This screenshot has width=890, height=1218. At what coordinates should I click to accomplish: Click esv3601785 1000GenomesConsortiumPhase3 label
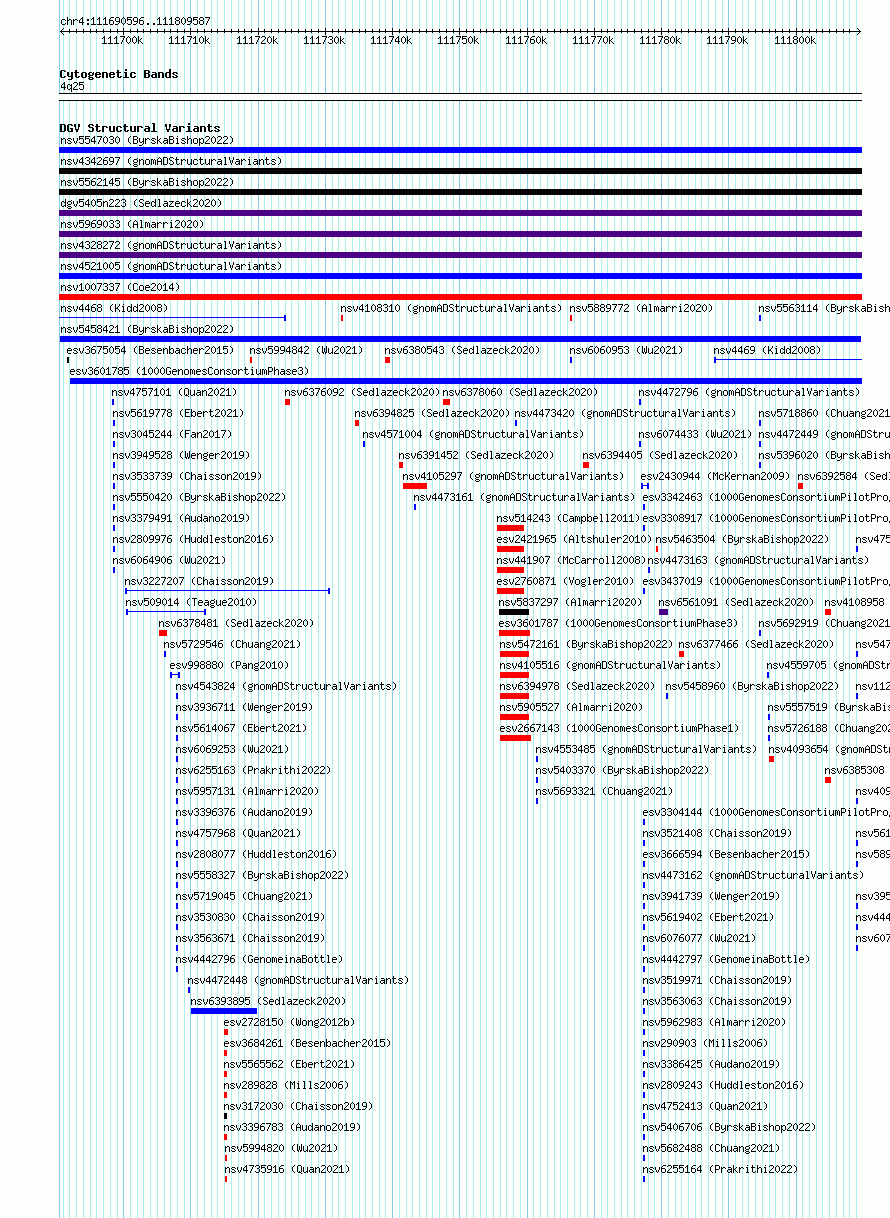189,371
